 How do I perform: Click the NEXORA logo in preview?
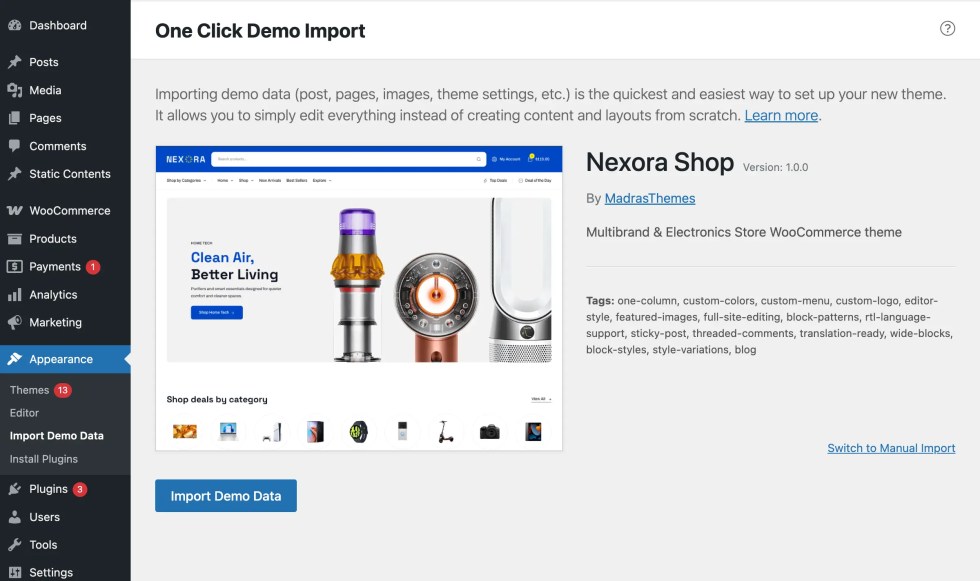(185, 159)
